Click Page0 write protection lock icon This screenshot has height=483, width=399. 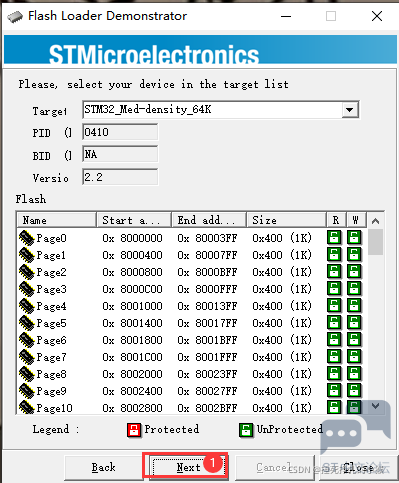point(354,238)
